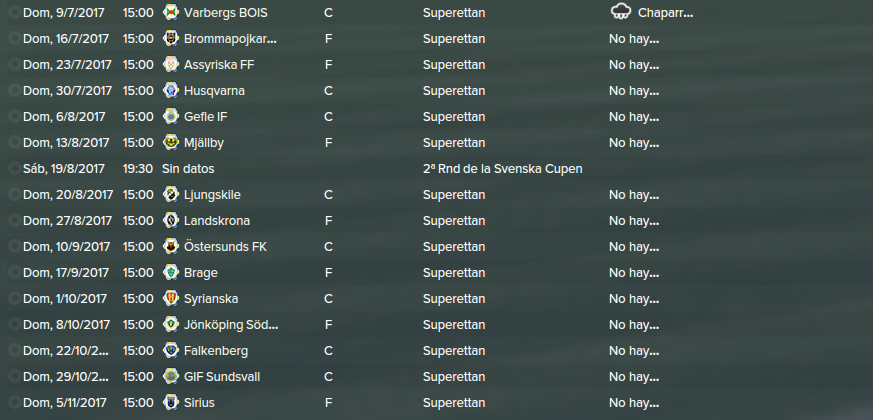Click the Husqvarna club badge

(x=170, y=90)
